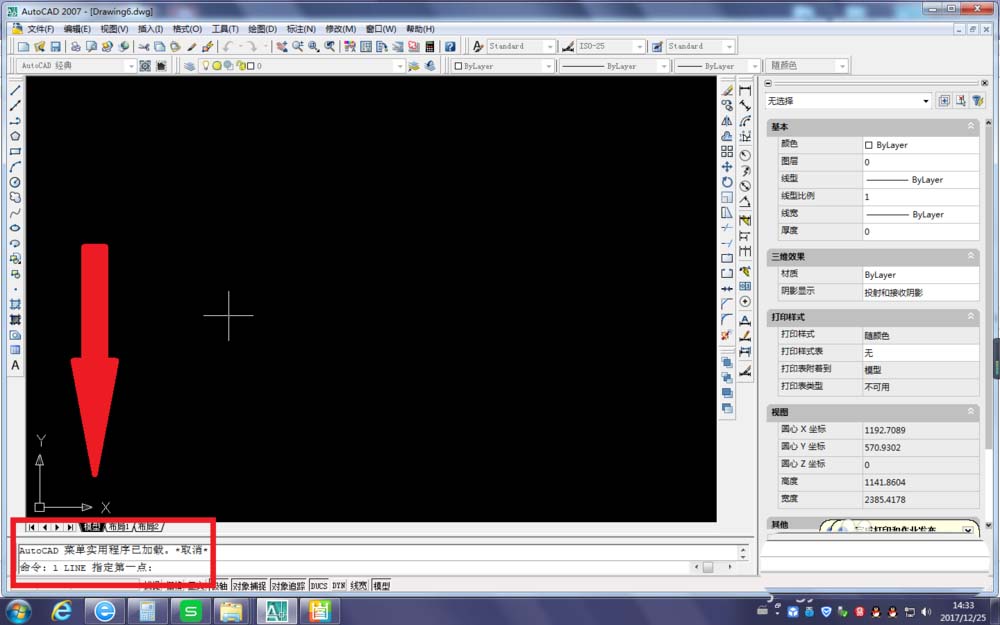Open the QuickCalc calculator icon

430,47
